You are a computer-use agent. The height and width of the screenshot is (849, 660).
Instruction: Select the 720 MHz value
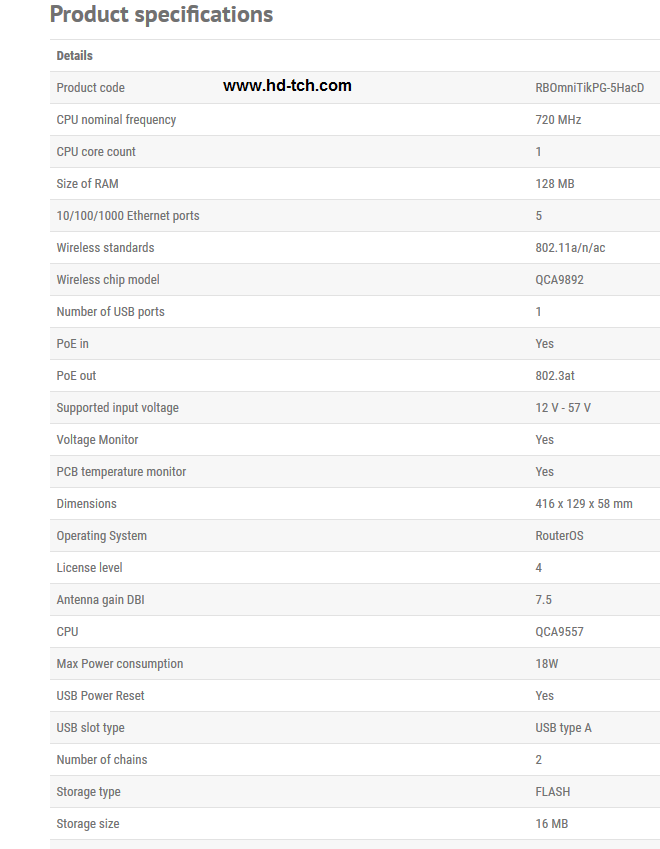558,120
